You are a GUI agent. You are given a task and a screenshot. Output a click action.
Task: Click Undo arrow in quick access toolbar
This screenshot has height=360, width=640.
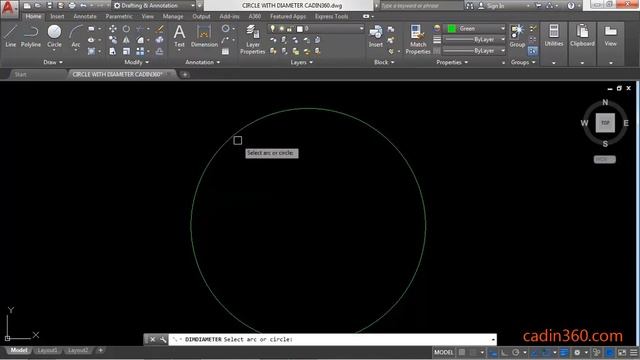[x=83, y=6]
